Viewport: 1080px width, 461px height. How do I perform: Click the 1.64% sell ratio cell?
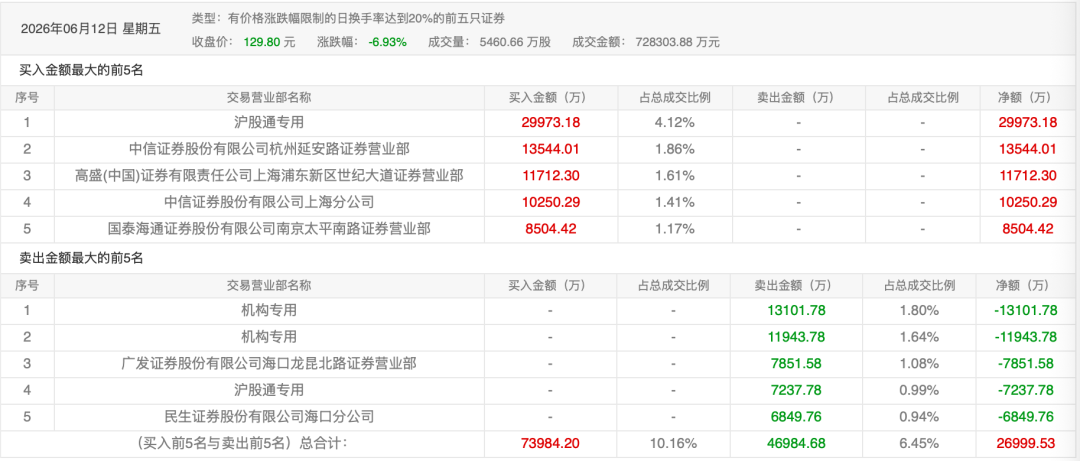pyautogui.click(x=920, y=337)
